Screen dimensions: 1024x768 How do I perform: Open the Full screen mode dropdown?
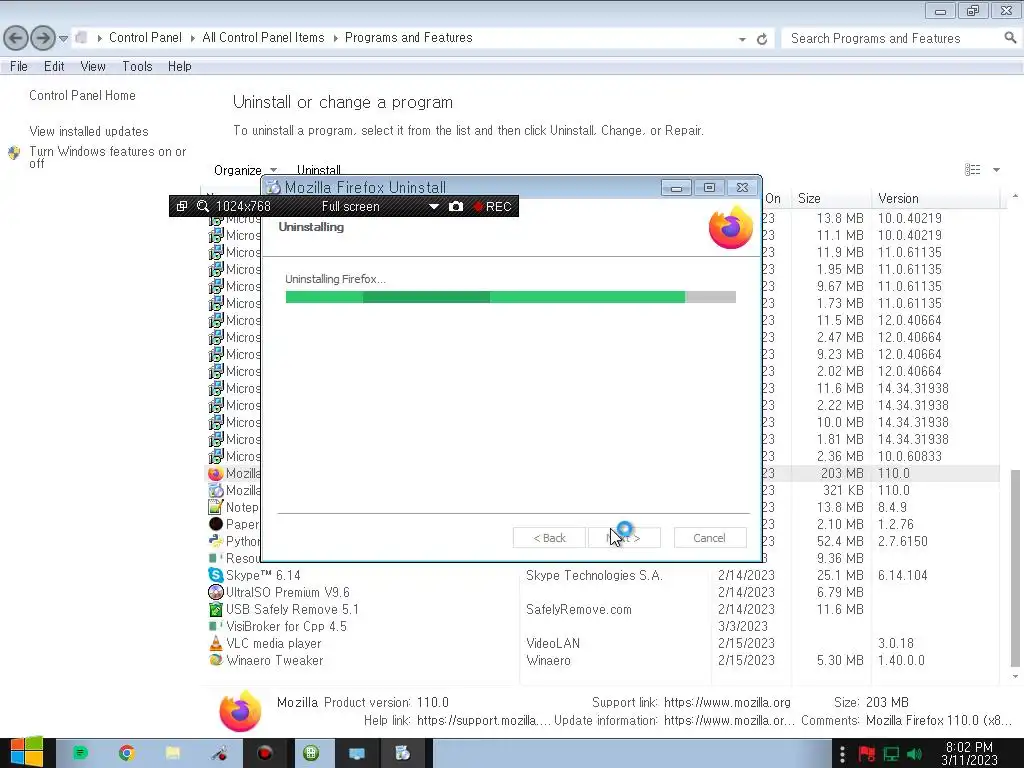click(434, 206)
